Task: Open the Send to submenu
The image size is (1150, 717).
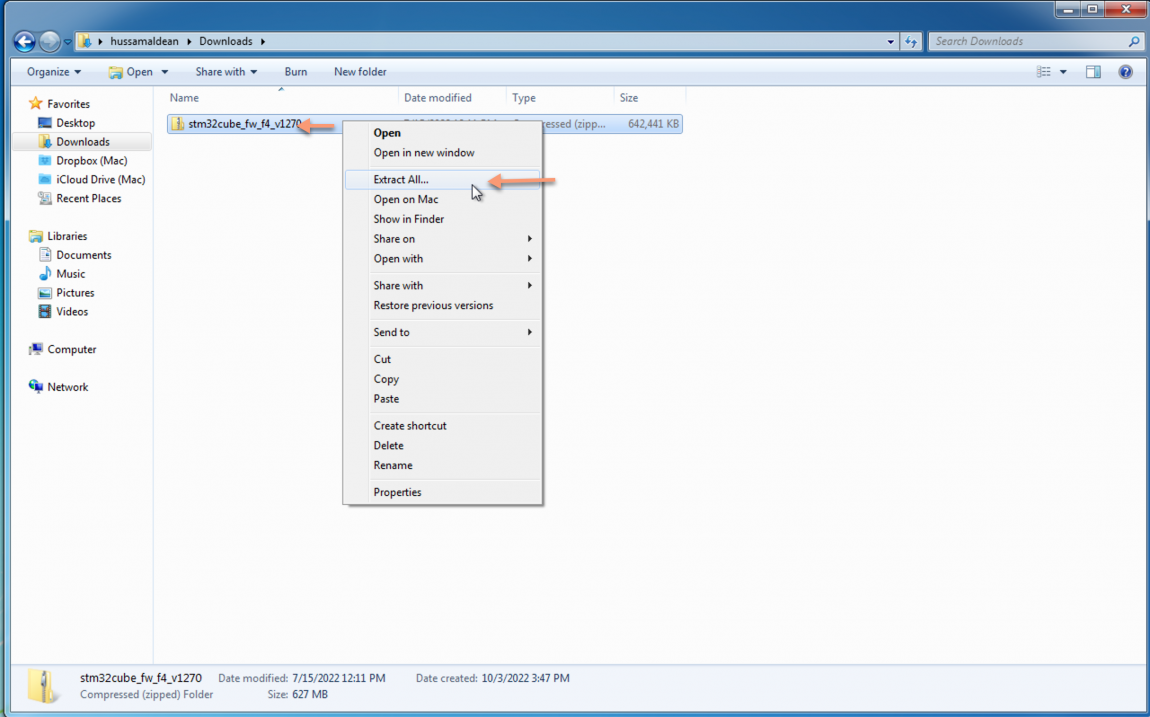Action: [x=392, y=332]
